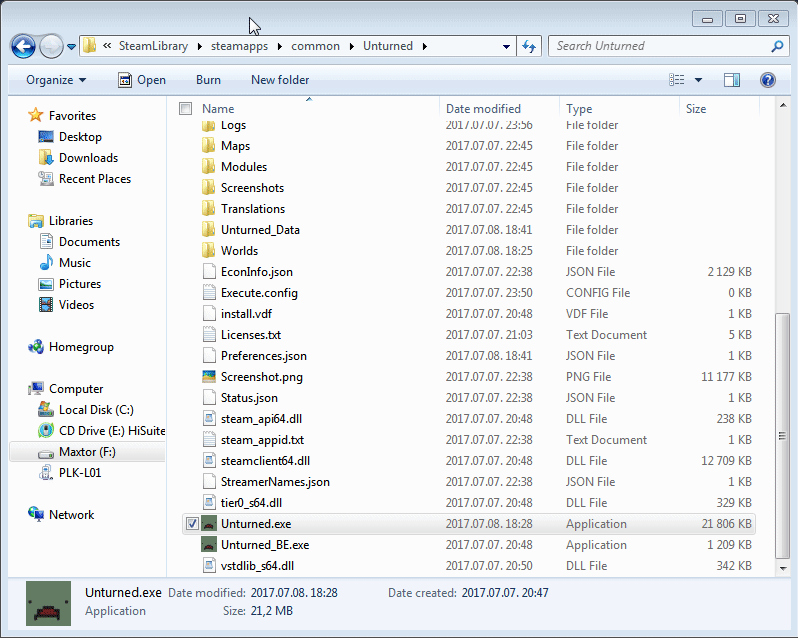The height and width of the screenshot is (638, 798).
Task: Open Documents library icon
Action: tap(46, 241)
